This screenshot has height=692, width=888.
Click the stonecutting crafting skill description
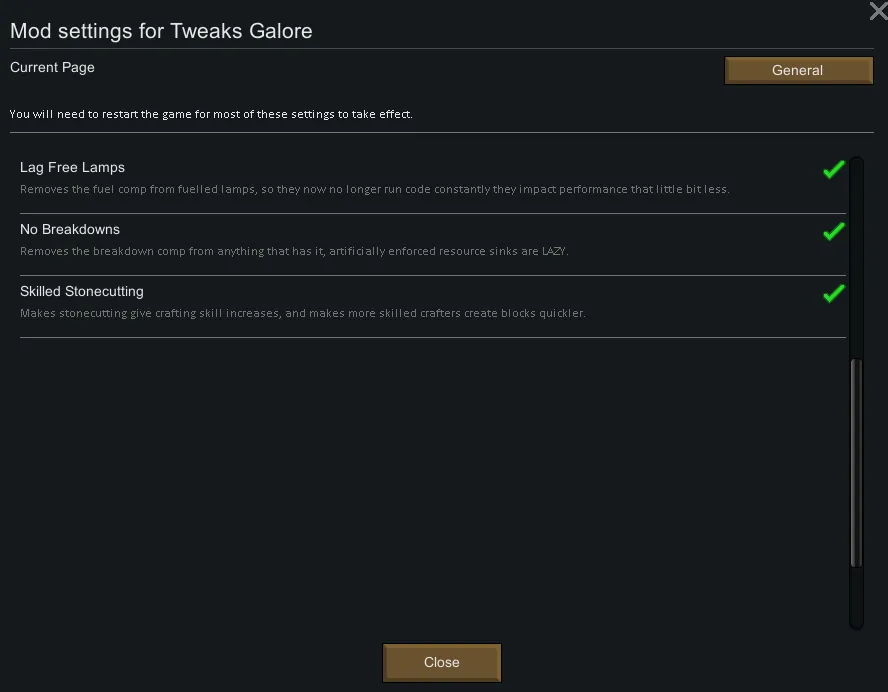302,313
